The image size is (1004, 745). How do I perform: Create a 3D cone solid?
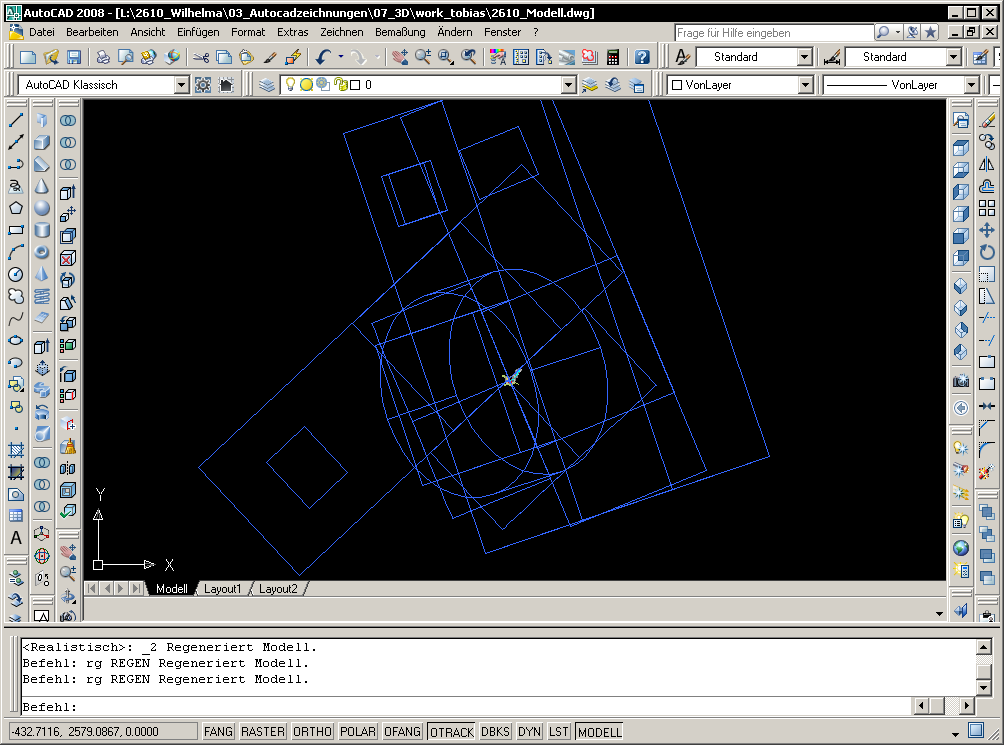[x=42, y=186]
